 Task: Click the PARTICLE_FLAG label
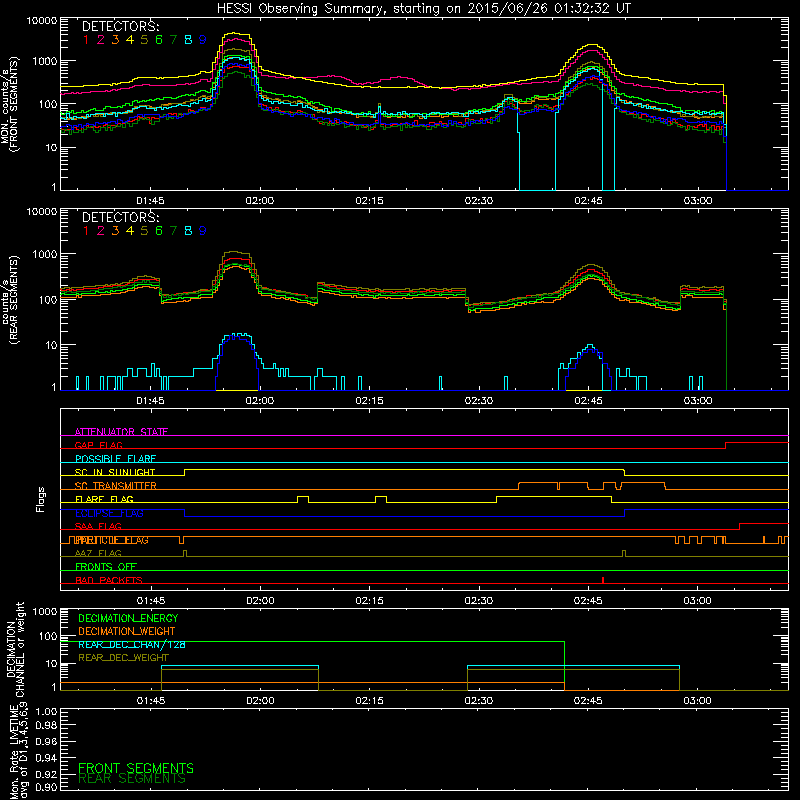[112, 540]
